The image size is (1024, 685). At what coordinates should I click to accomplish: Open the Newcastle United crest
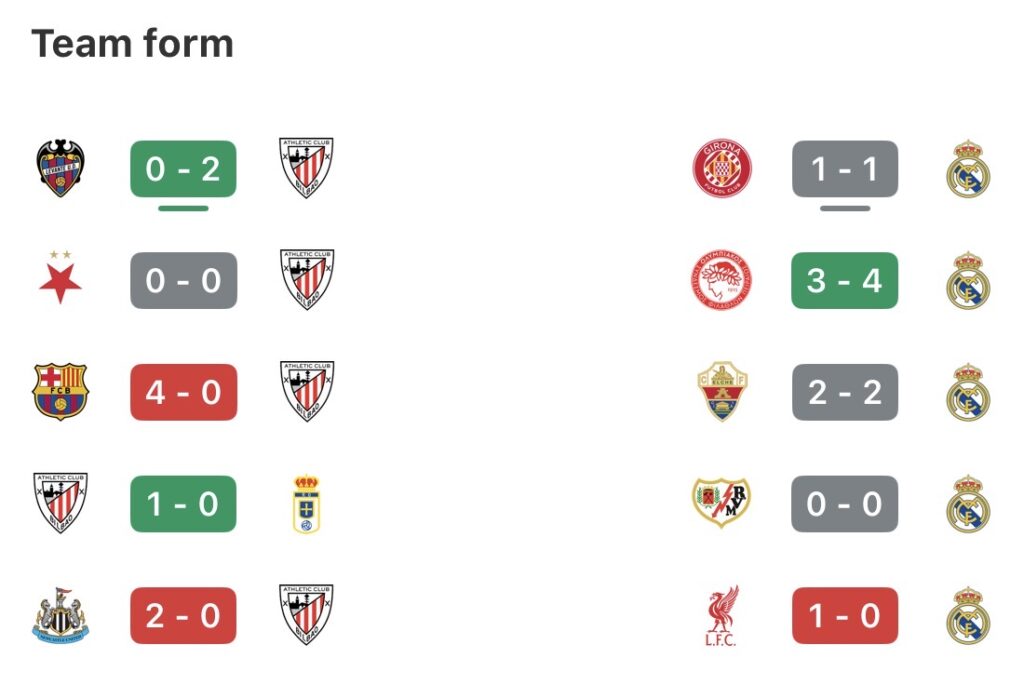[60, 615]
